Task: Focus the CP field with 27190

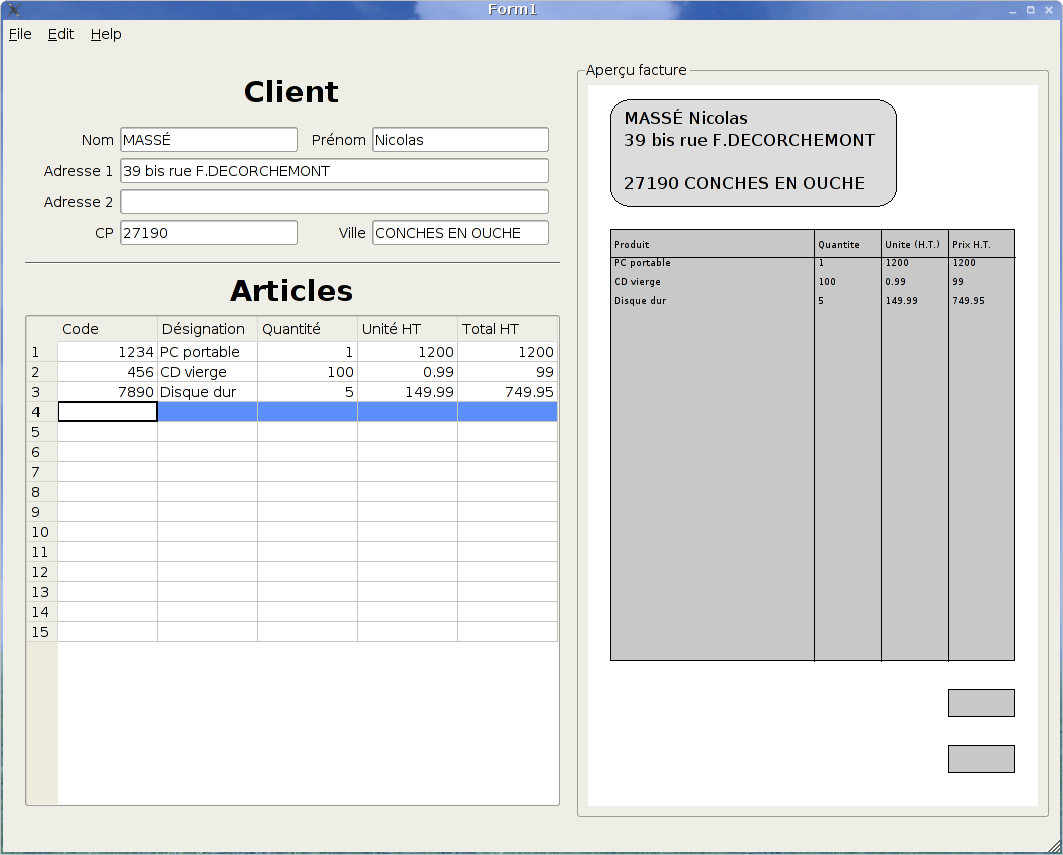Action: pyautogui.click(x=208, y=233)
